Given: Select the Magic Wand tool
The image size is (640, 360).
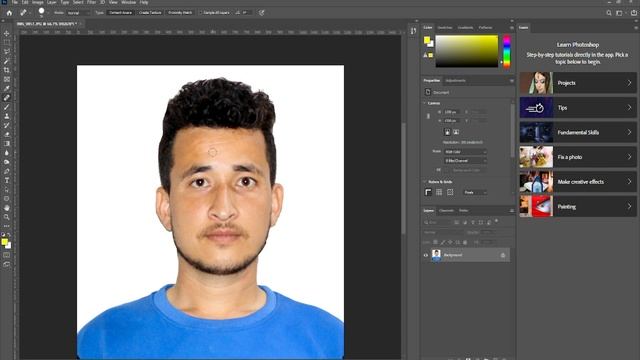Looking at the screenshot, I should (x=7, y=61).
